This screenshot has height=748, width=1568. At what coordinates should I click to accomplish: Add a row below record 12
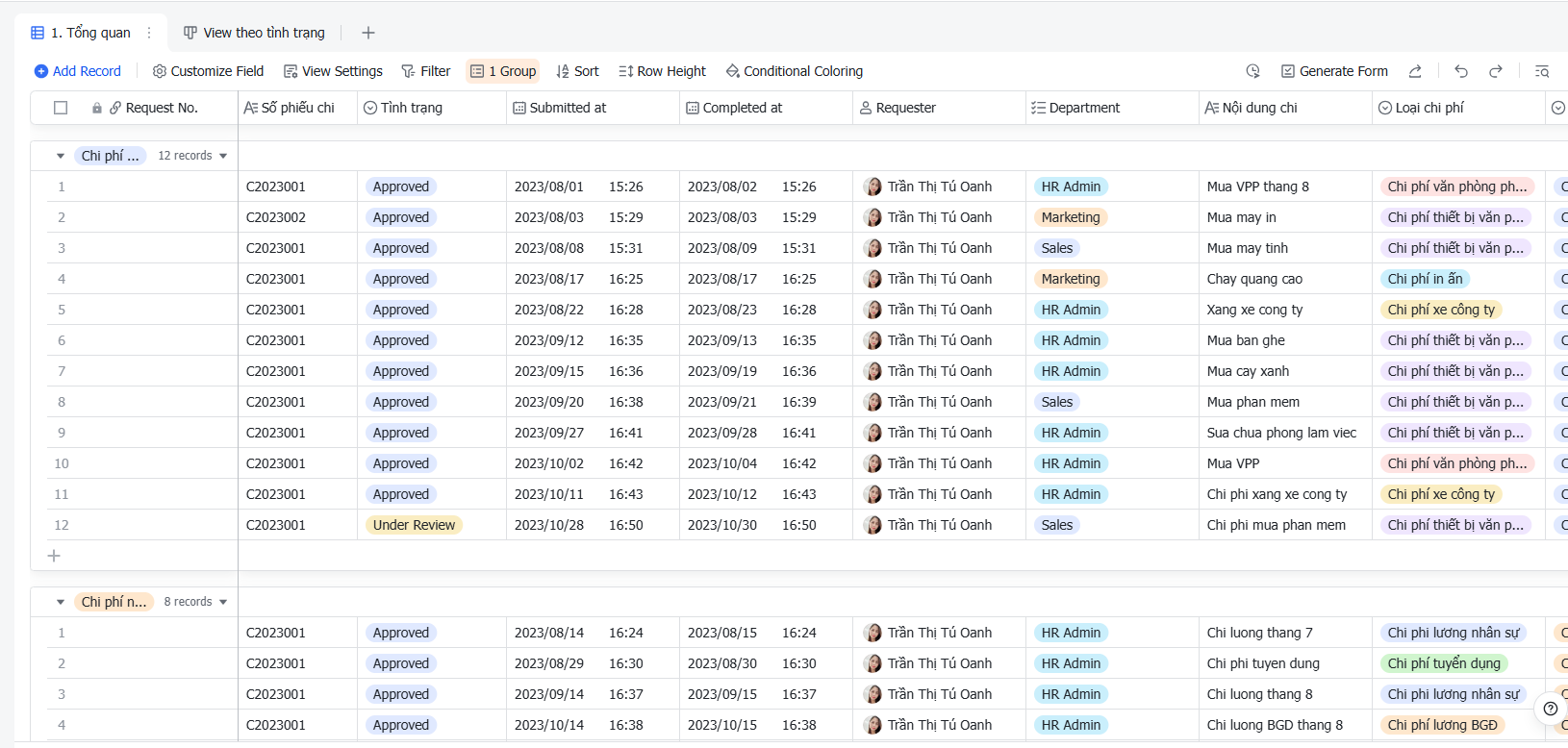click(x=54, y=556)
